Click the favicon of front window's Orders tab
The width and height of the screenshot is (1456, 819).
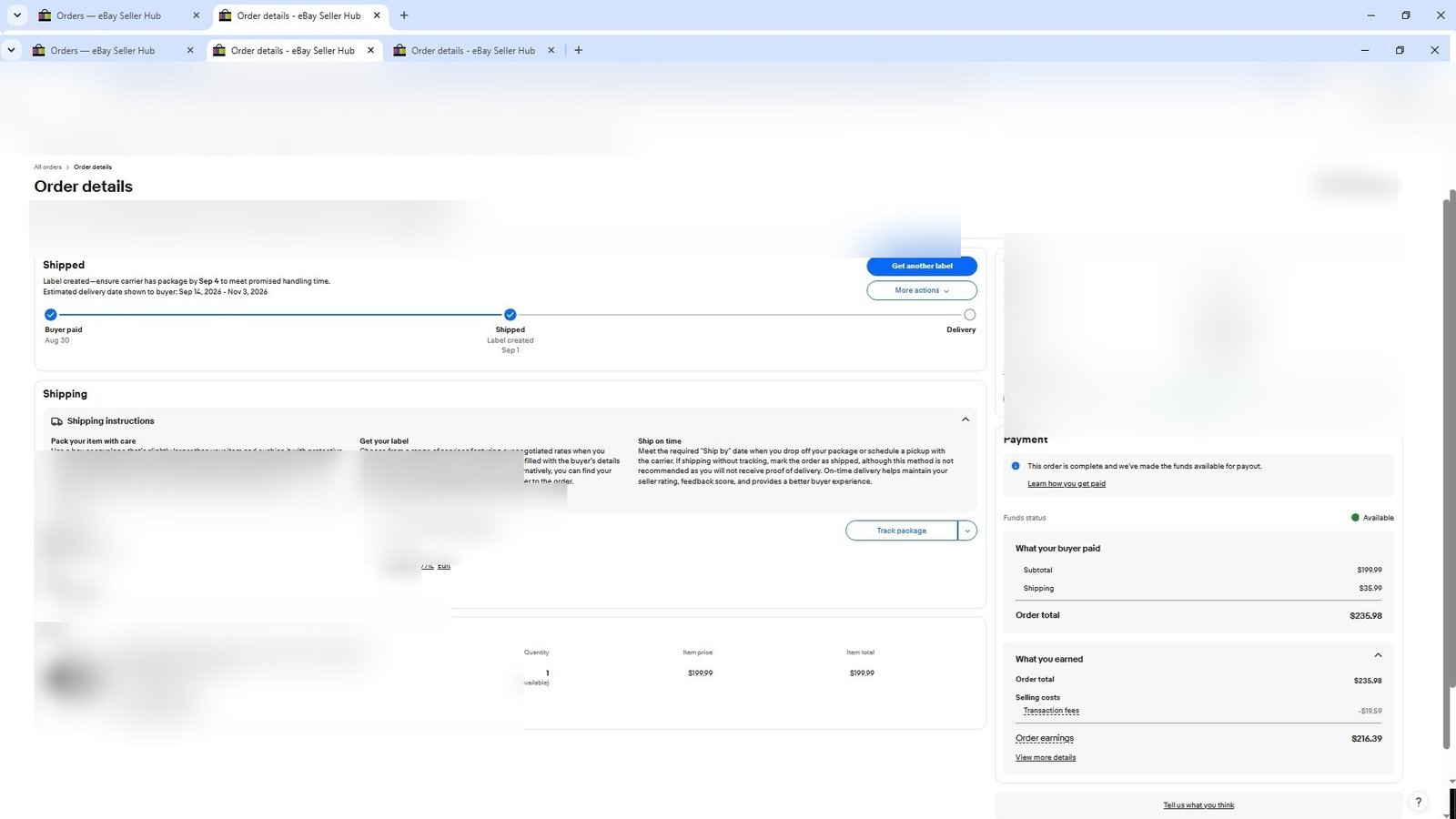39,51
